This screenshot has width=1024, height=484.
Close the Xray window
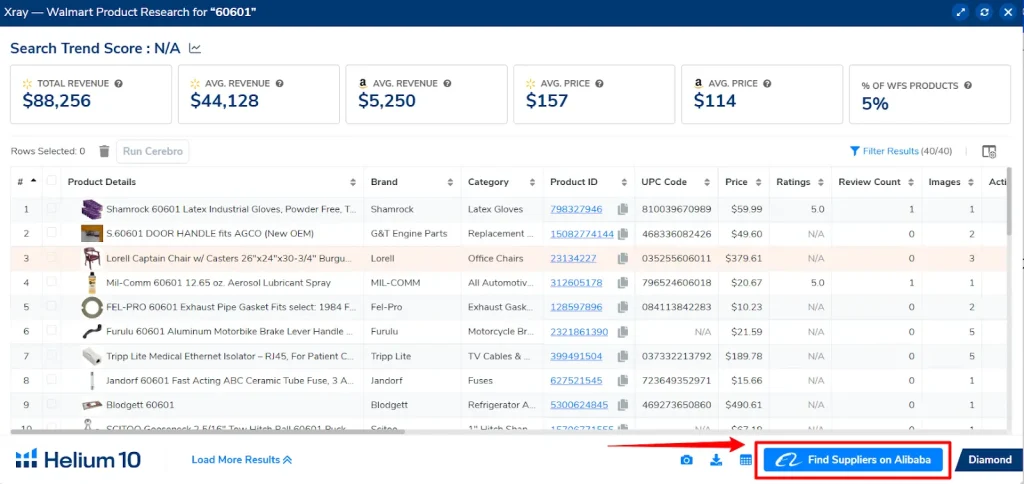1009,12
